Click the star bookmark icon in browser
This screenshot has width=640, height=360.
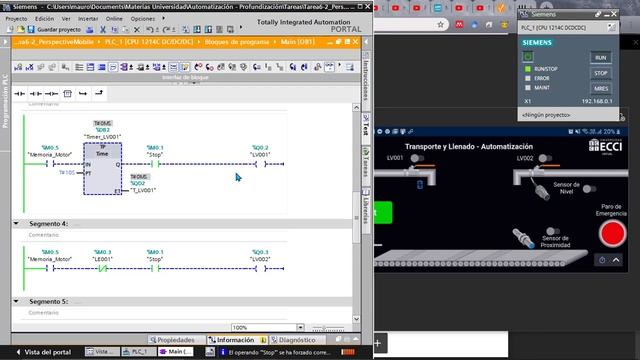440,25
